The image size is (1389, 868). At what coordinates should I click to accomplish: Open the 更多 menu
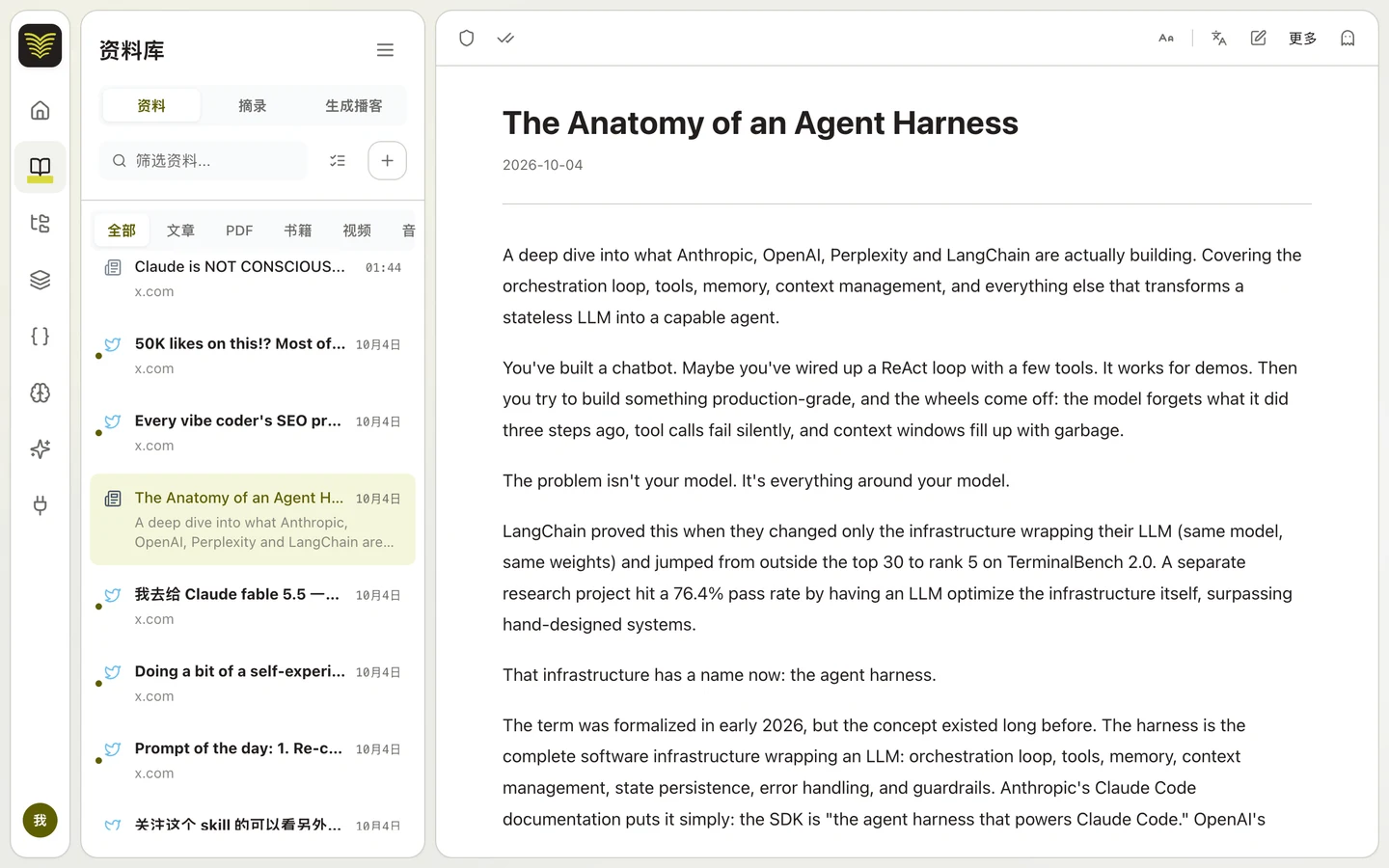[1302, 39]
